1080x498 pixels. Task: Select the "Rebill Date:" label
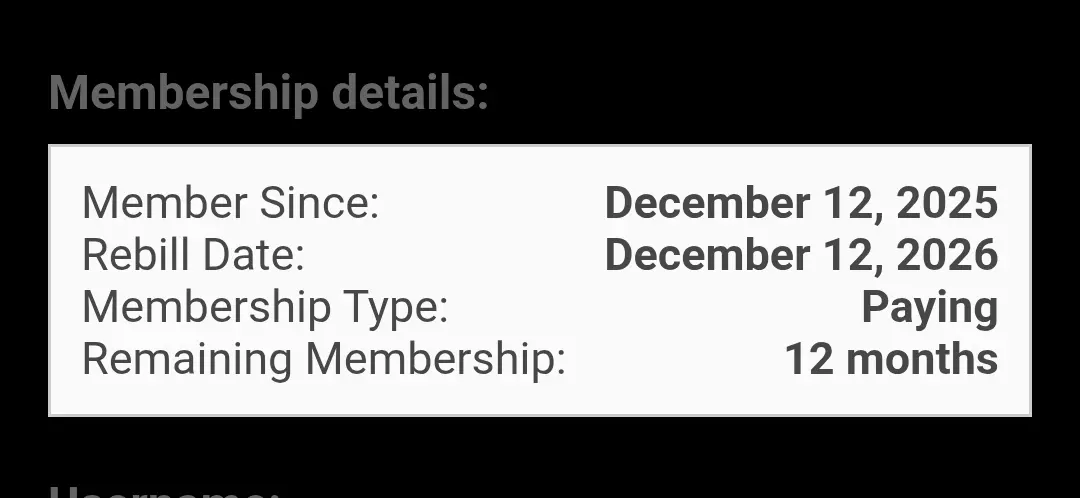pos(194,255)
